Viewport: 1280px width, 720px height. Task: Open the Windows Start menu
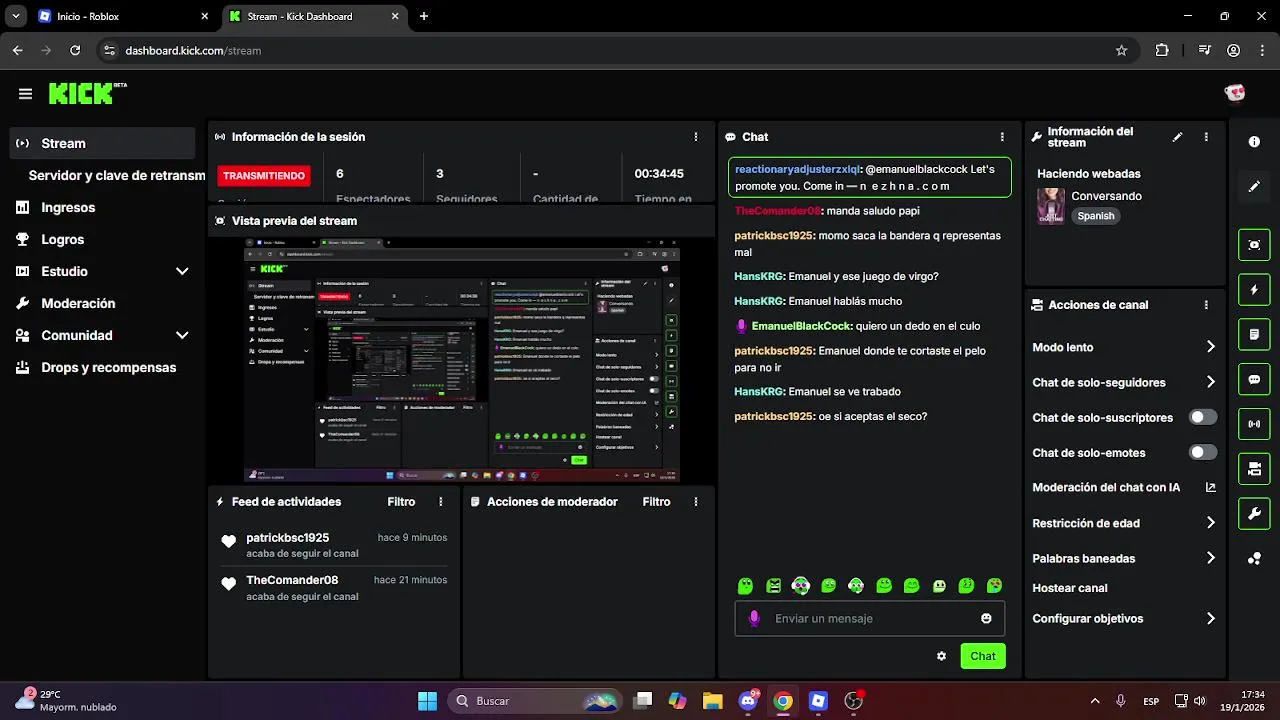tap(427, 701)
